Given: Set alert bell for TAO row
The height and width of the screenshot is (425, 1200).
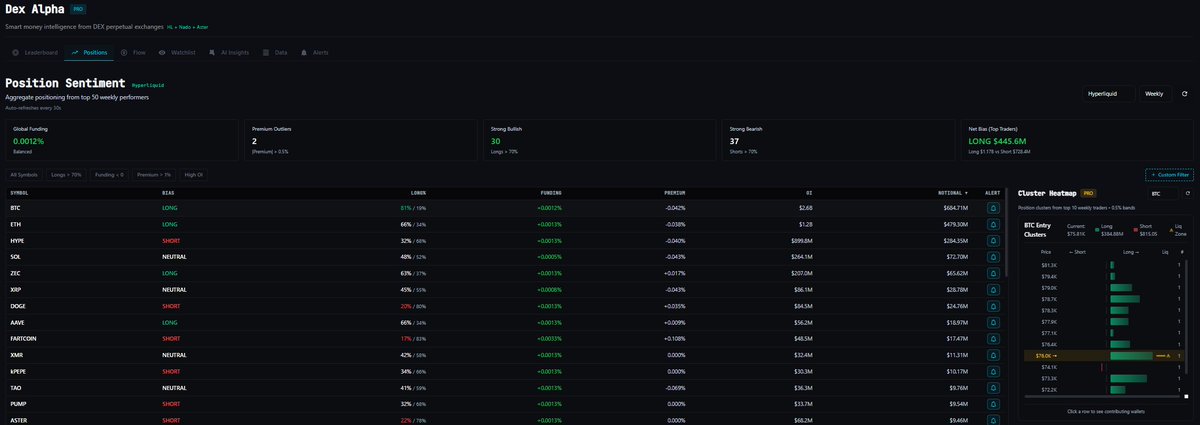Looking at the screenshot, I should pyautogui.click(x=993, y=387).
